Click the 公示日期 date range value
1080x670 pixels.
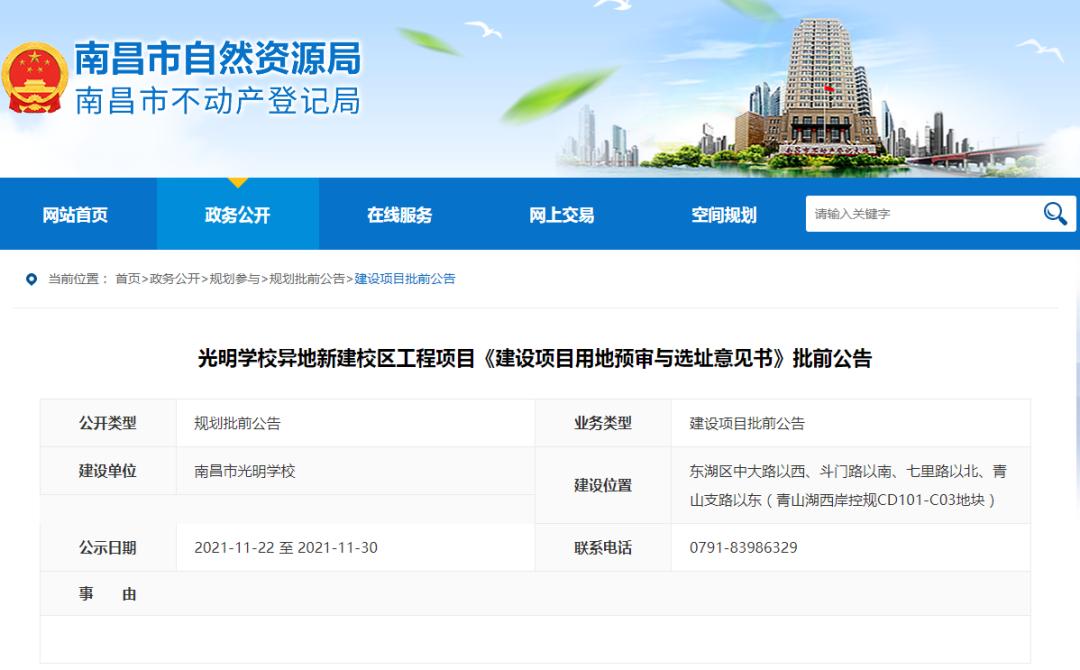285,548
